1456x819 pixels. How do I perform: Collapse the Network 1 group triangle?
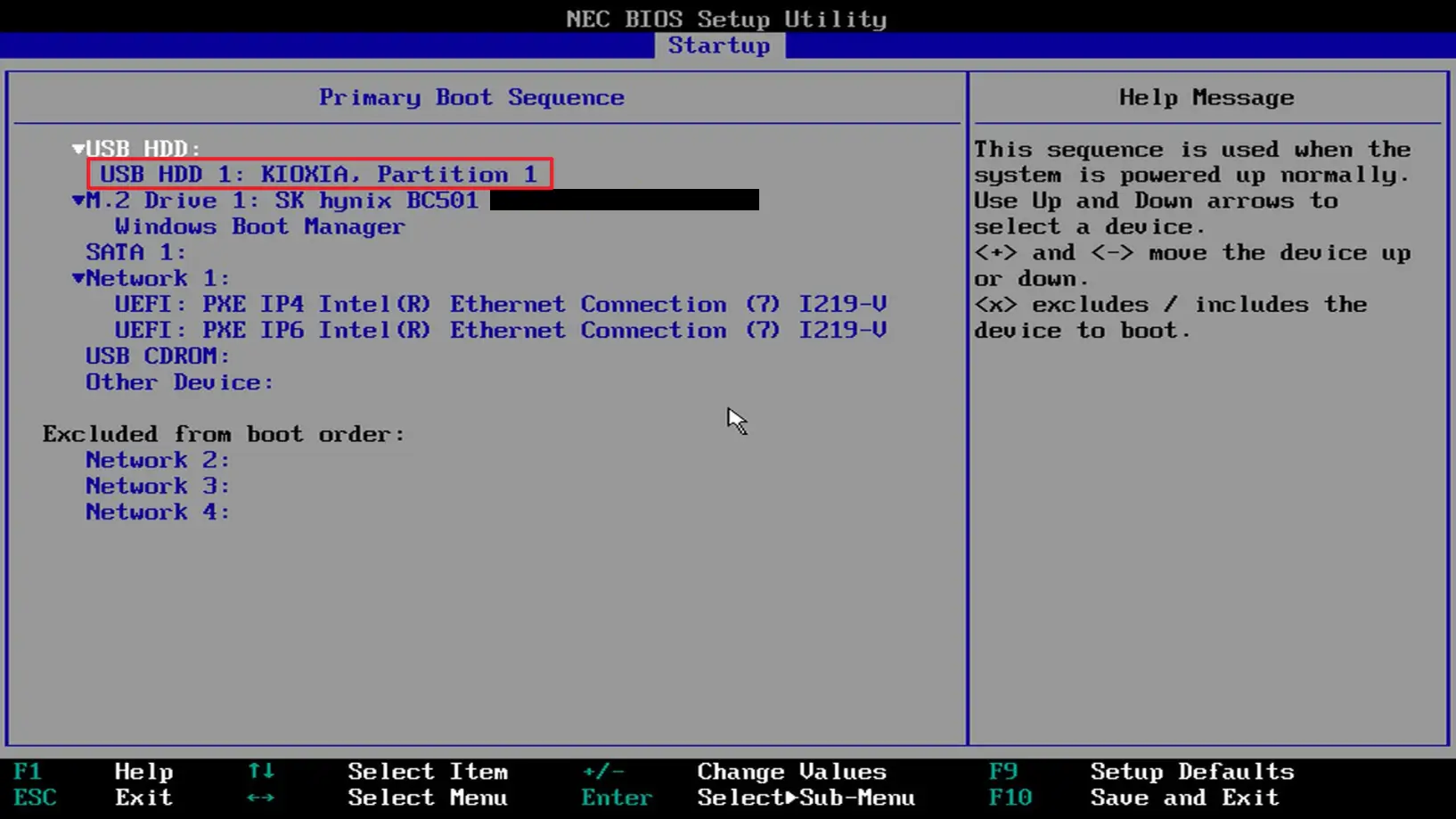[x=78, y=279]
